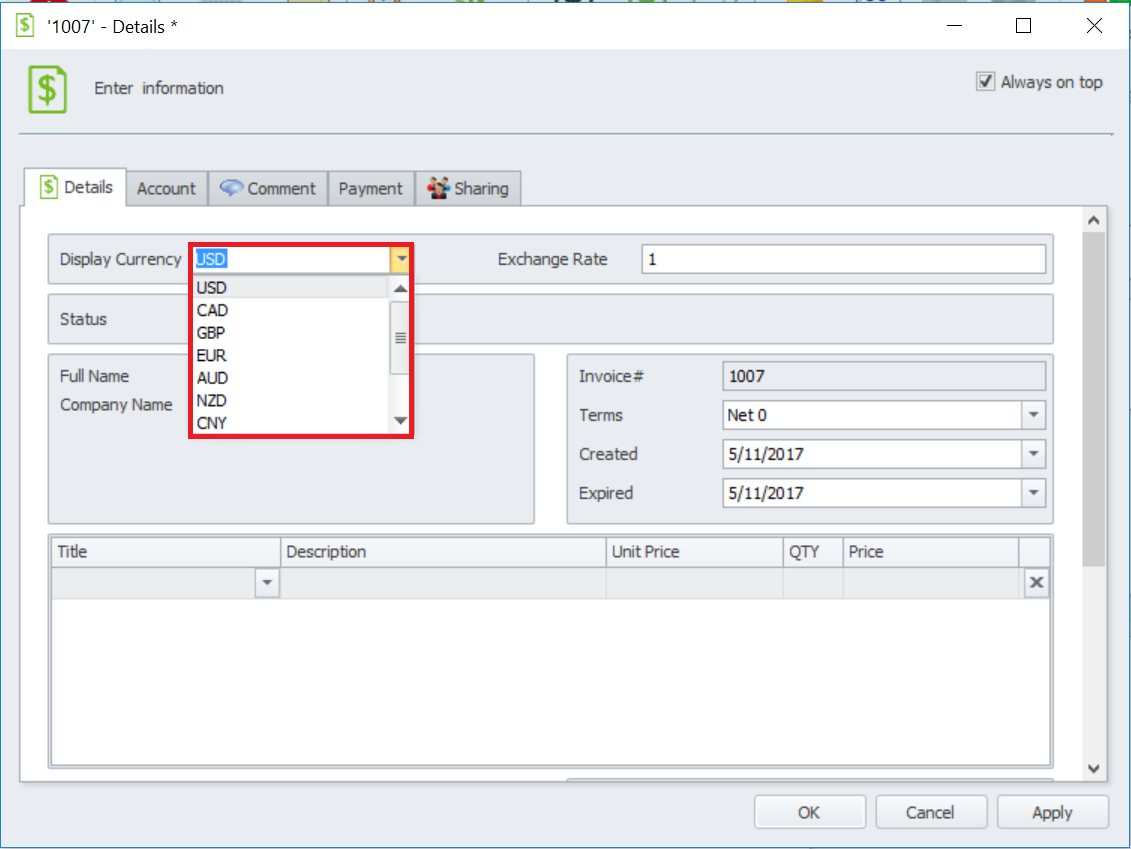This screenshot has height=849, width=1131.
Task: Open the Created date picker dropdown
Action: pyautogui.click(x=1033, y=454)
